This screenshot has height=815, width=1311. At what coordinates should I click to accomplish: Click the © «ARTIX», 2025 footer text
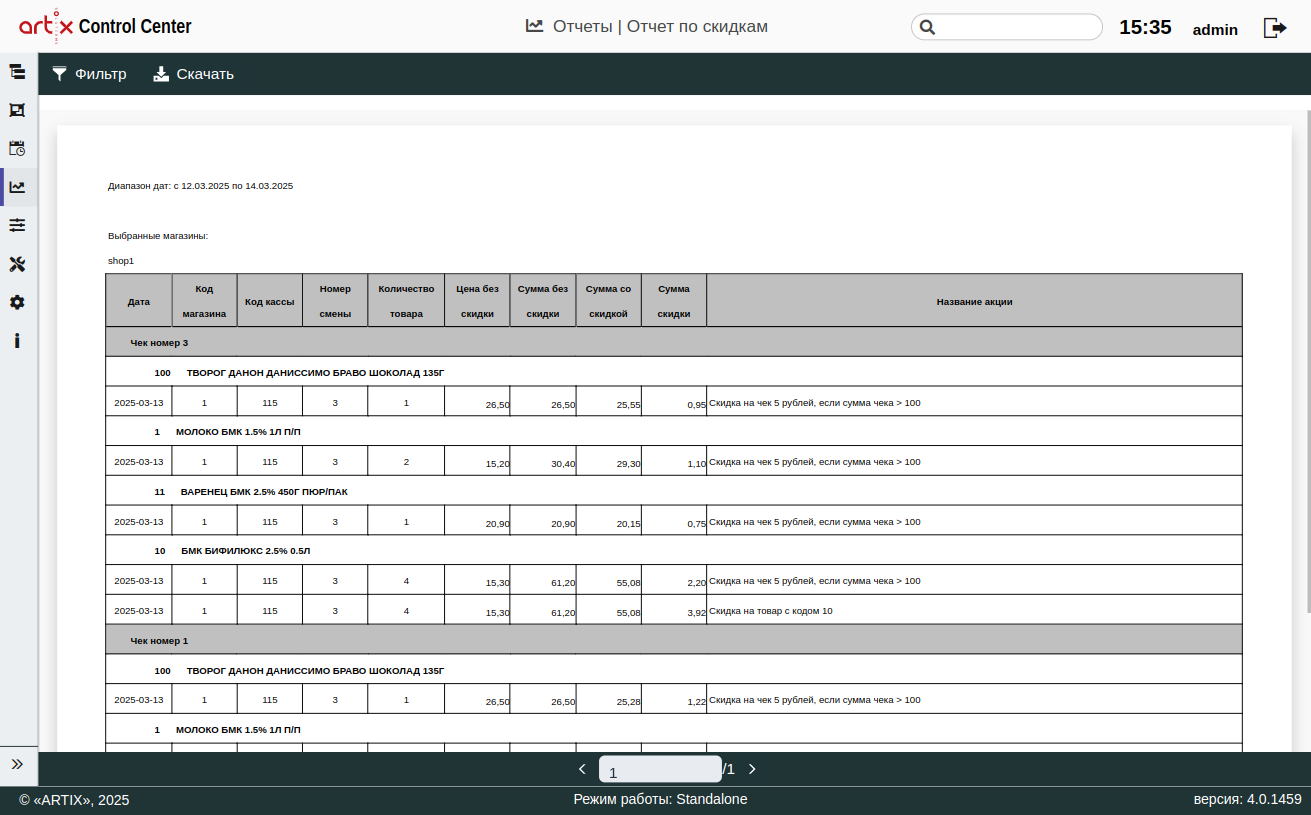point(74,800)
